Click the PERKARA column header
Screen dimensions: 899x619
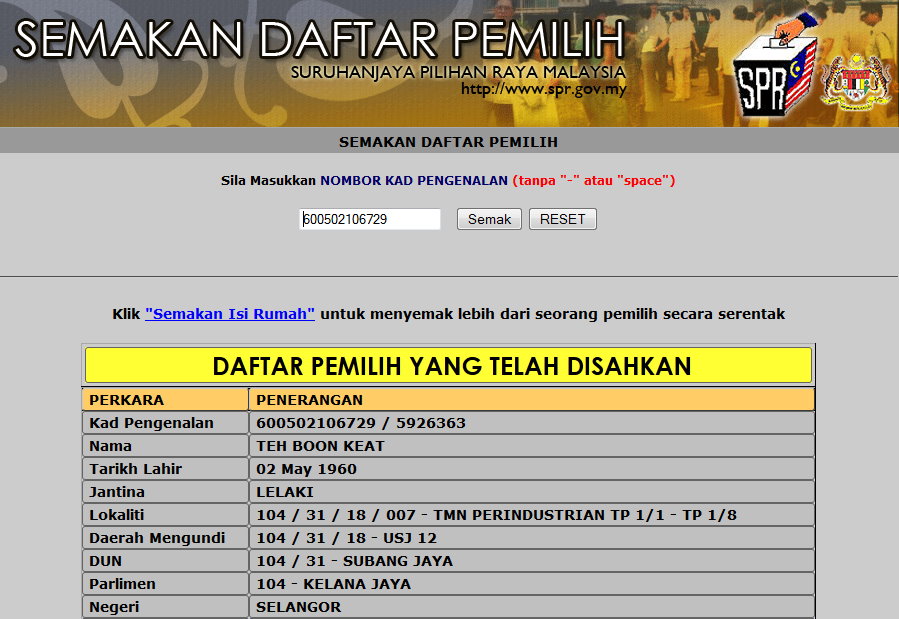[x=165, y=399]
